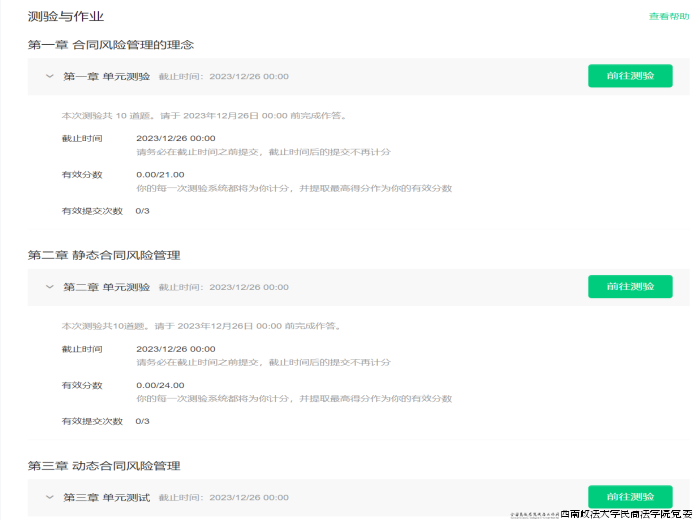Collapse the 第二章 单元测验 section chevron
693x520 pixels.
(x=48, y=287)
